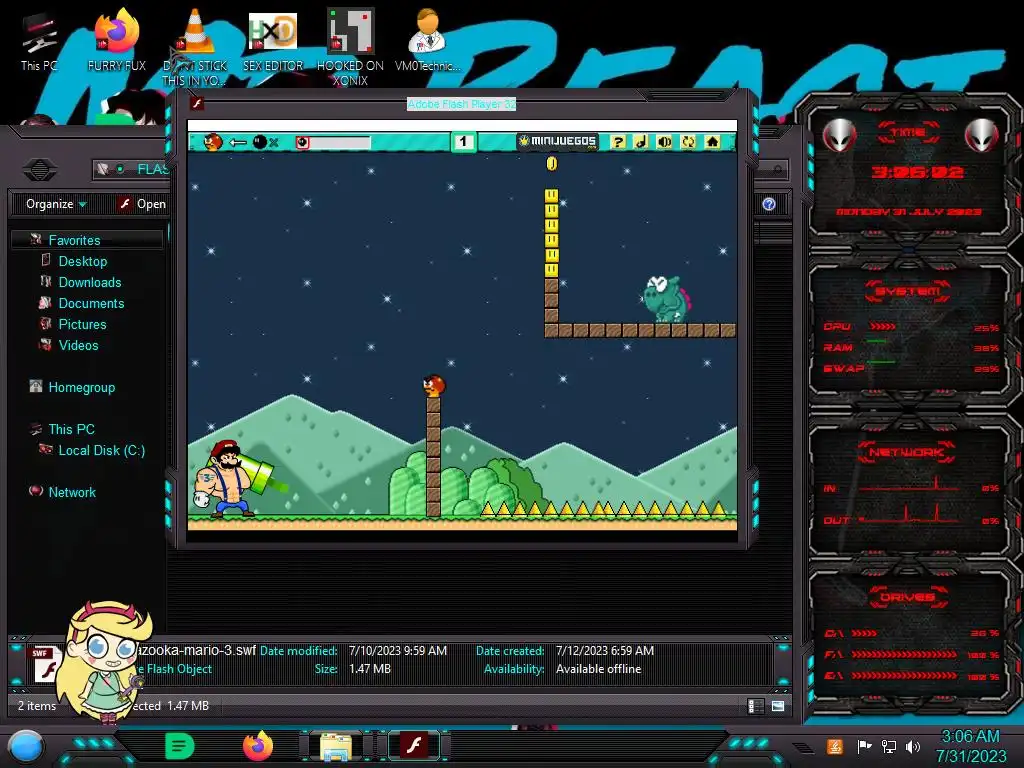Screen dimensions: 1024x768
Task: Click the volume speaker tray icon
Action: click(912, 746)
